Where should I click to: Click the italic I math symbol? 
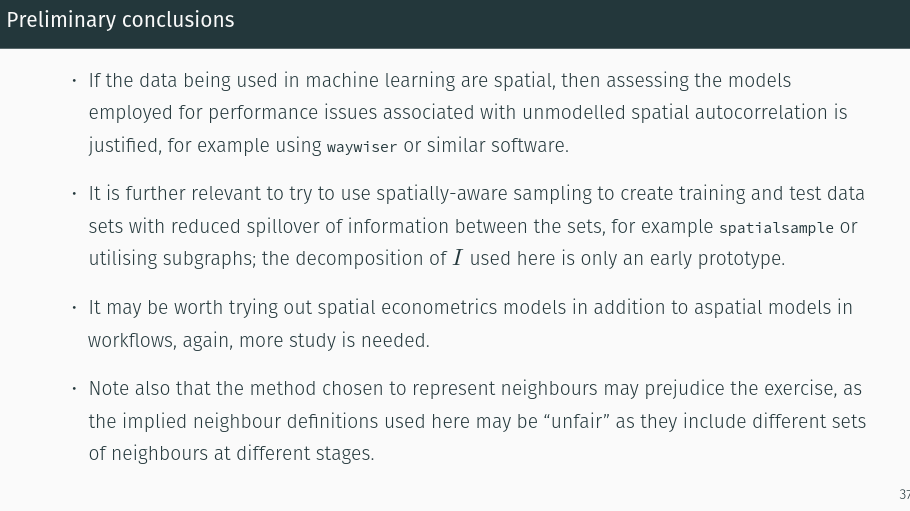pos(458,258)
